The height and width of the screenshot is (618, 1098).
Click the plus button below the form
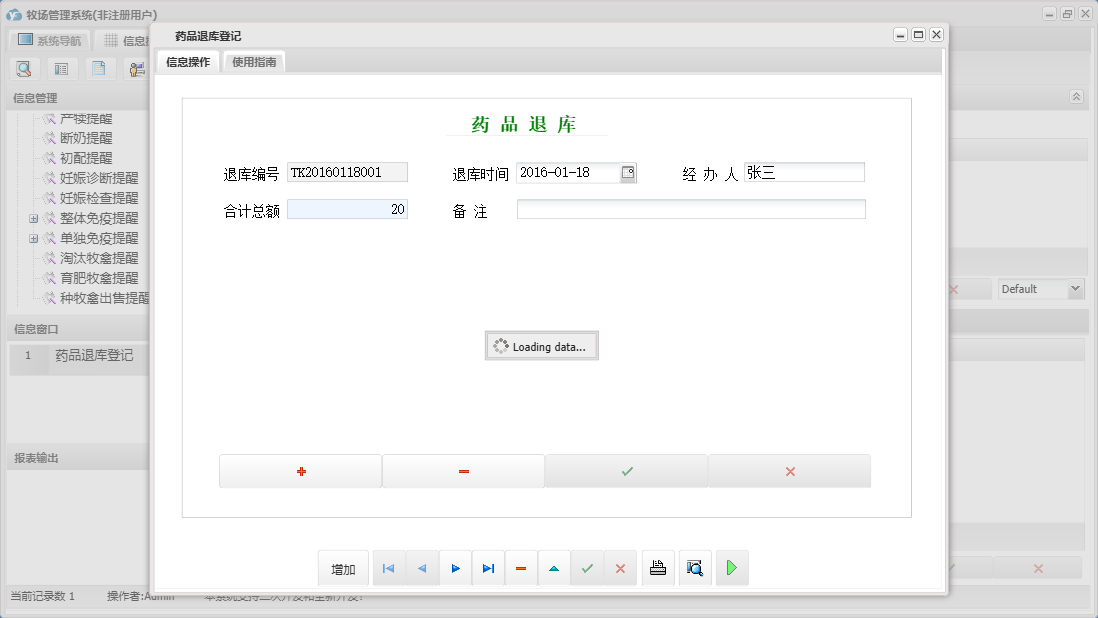(x=300, y=470)
